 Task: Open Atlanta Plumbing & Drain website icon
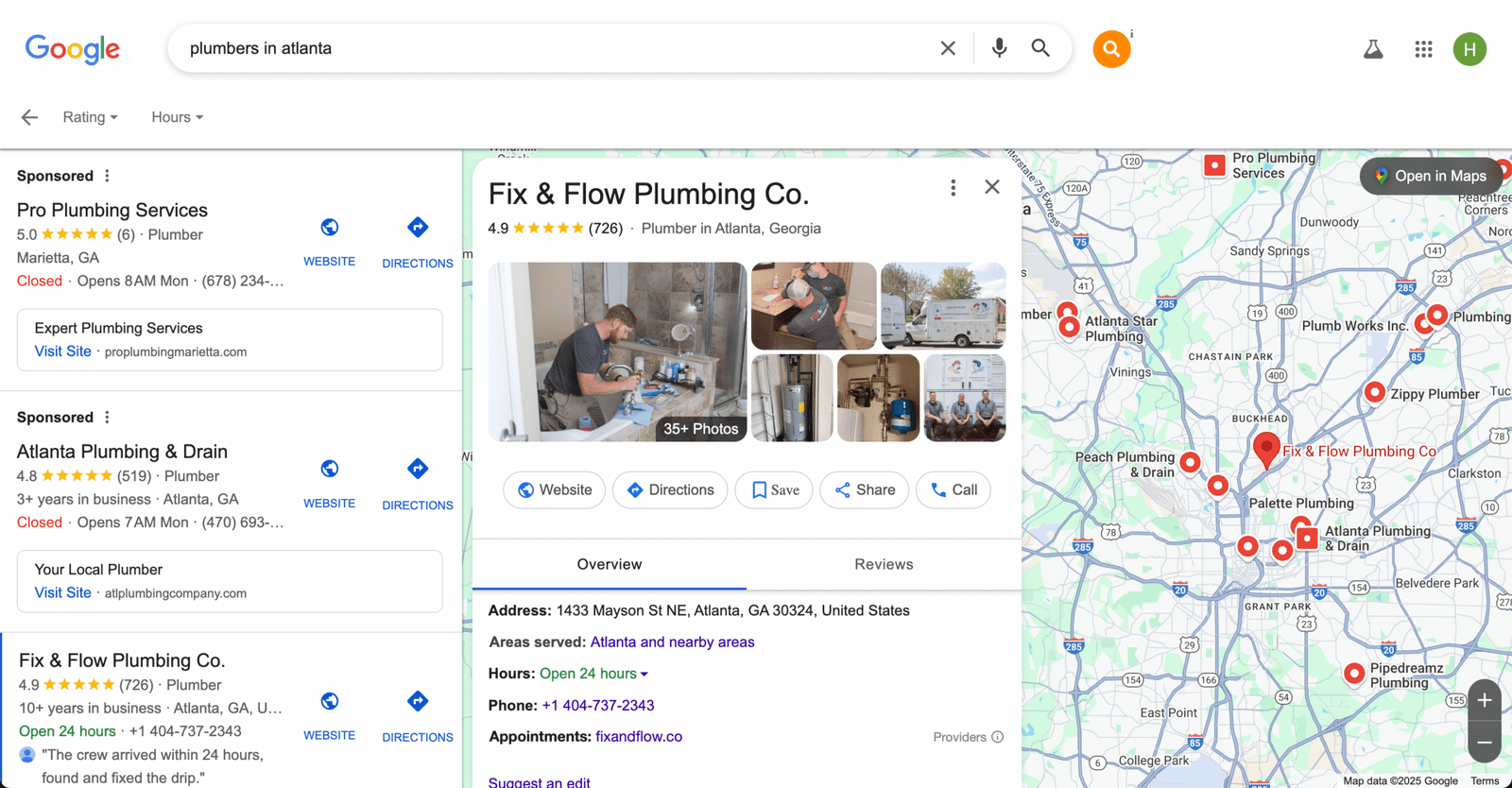(x=330, y=470)
